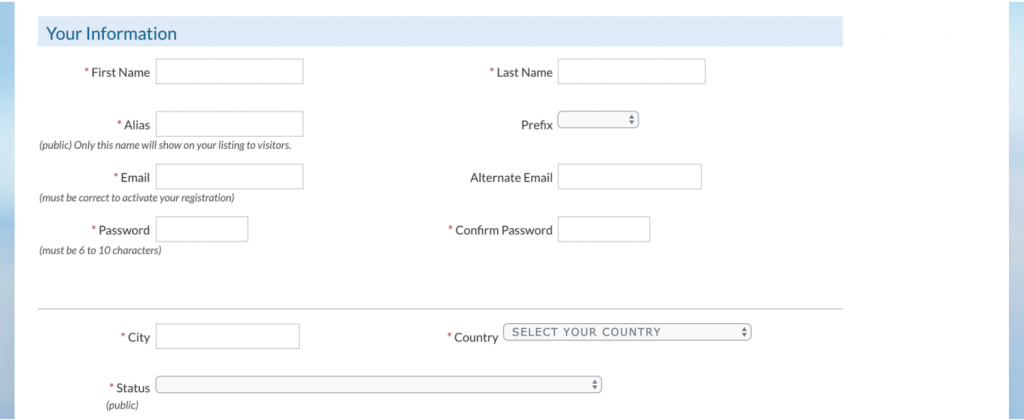The width and height of the screenshot is (1024, 420).
Task: Select the Email input box
Action: pyautogui.click(x=229, y=177)
